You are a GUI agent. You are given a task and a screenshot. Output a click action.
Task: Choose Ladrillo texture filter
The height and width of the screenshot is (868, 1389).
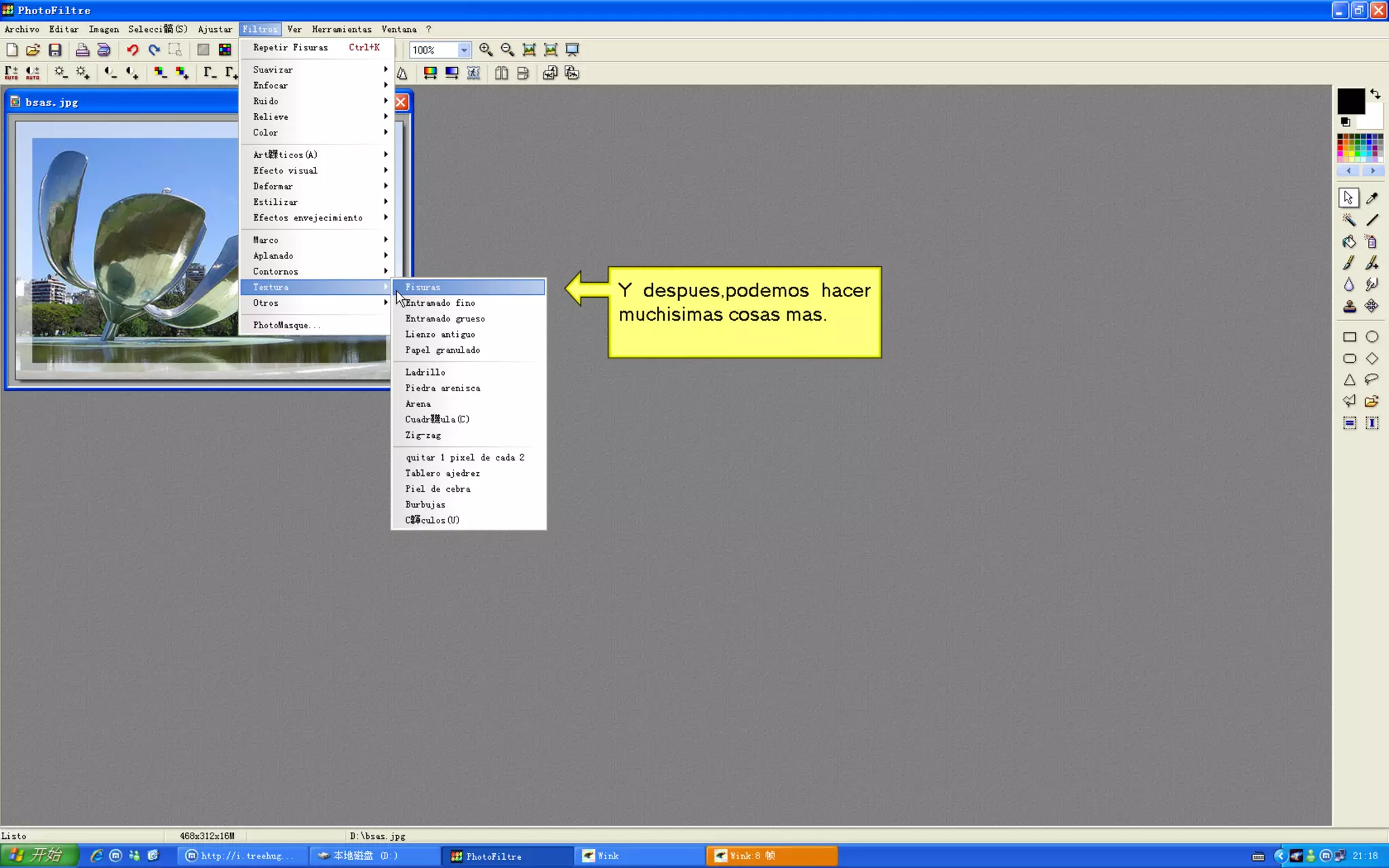[469, 372]
